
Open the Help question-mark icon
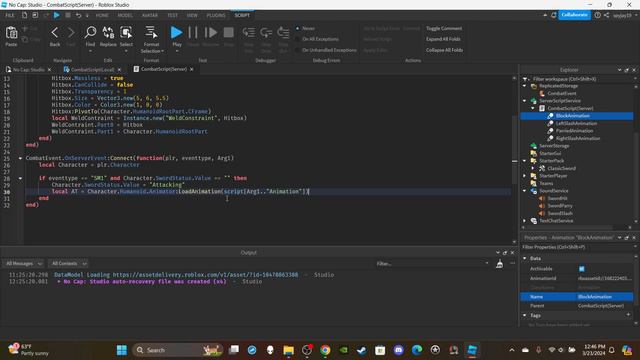tap(598, 15)
